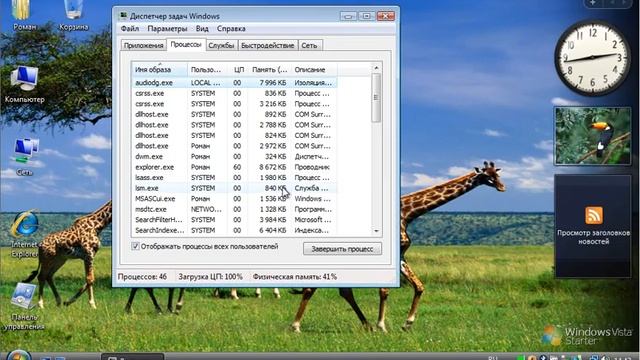
Task: Sort by the ЦП column header
Action: coord(238,69)
